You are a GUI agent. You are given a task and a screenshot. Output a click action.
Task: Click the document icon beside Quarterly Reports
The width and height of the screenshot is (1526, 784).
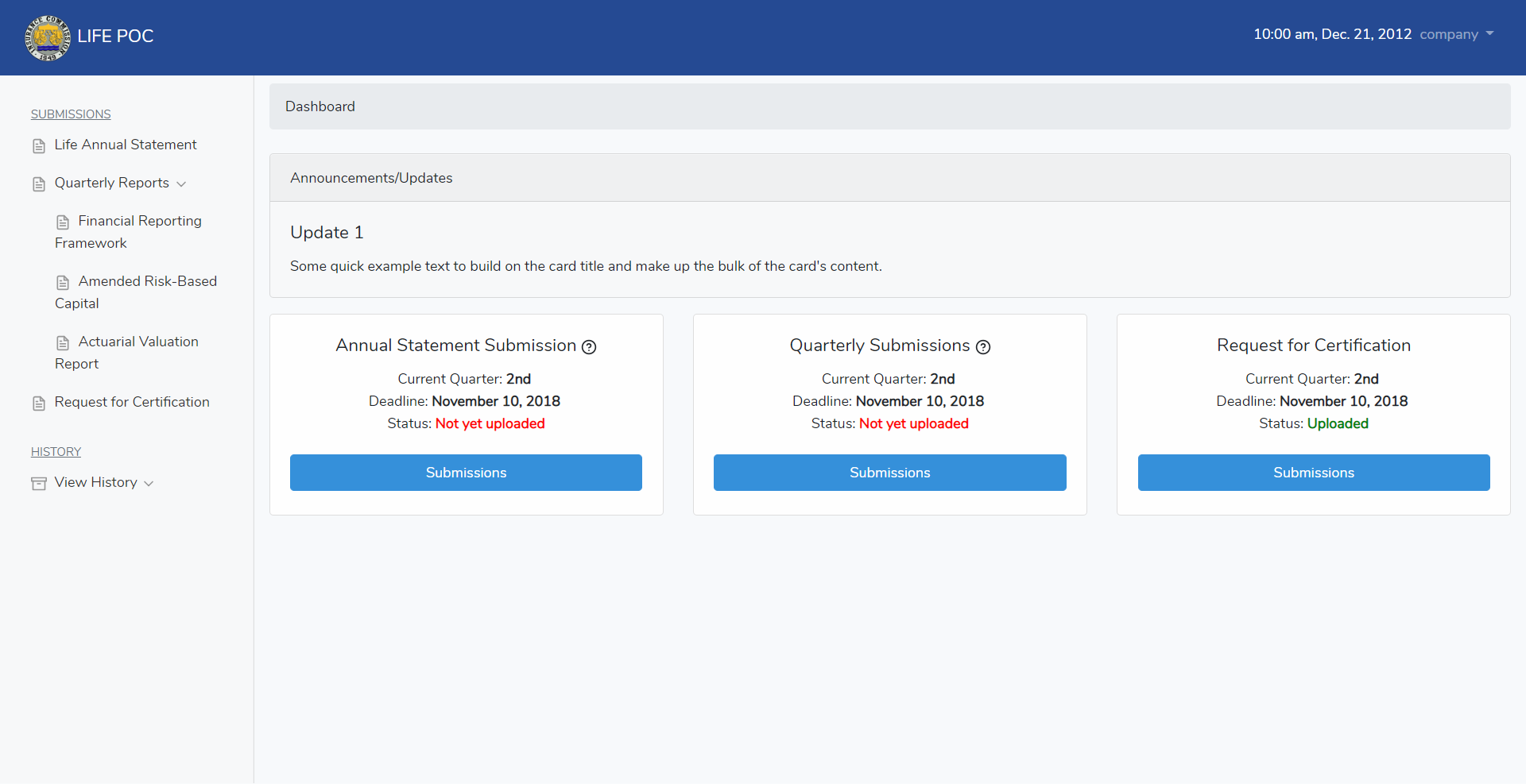39,184
